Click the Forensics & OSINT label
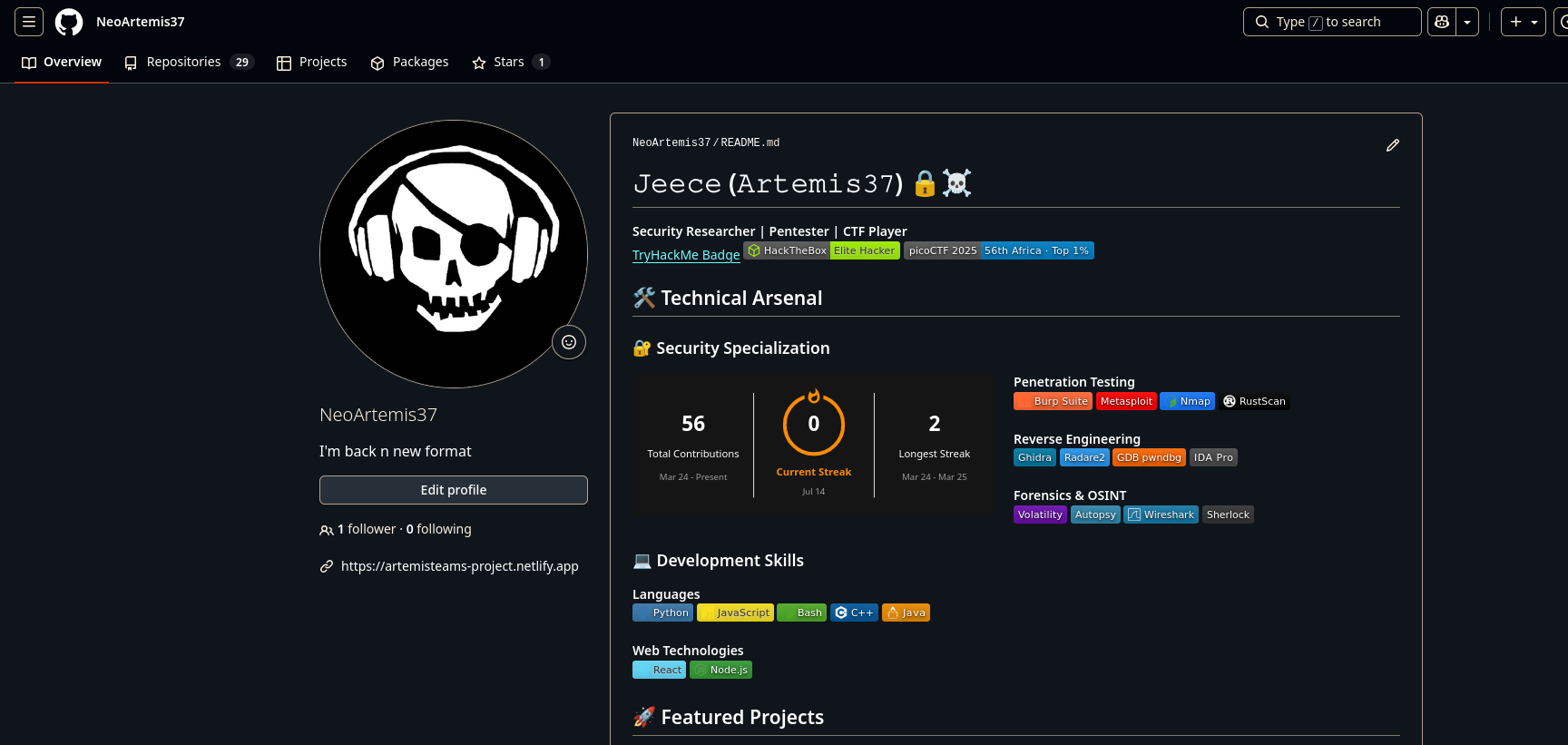1568x745 pixels. pyautogui.click(x=1070, y=495)
